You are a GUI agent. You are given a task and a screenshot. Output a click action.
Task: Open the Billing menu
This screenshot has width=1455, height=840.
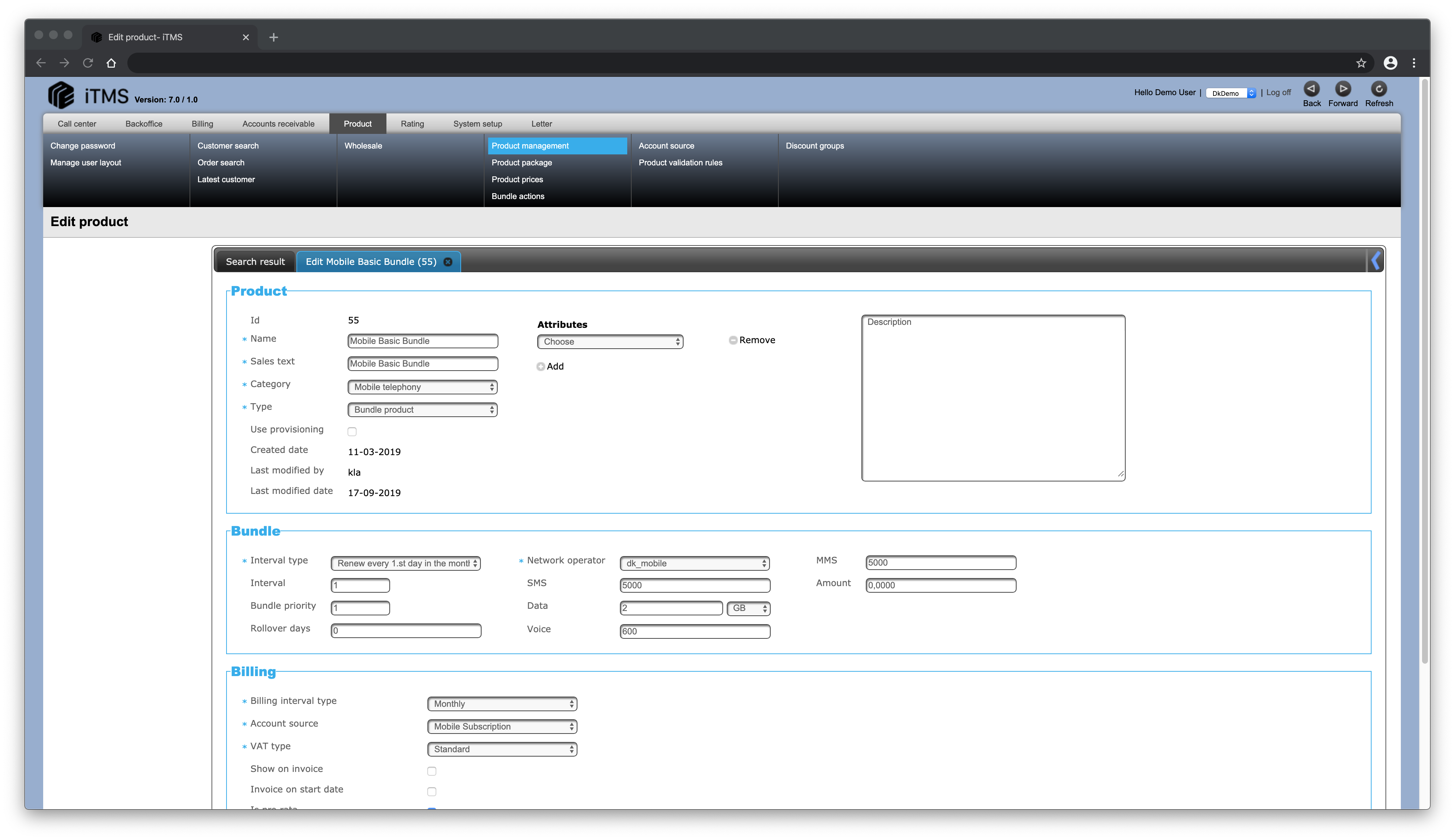202,124
